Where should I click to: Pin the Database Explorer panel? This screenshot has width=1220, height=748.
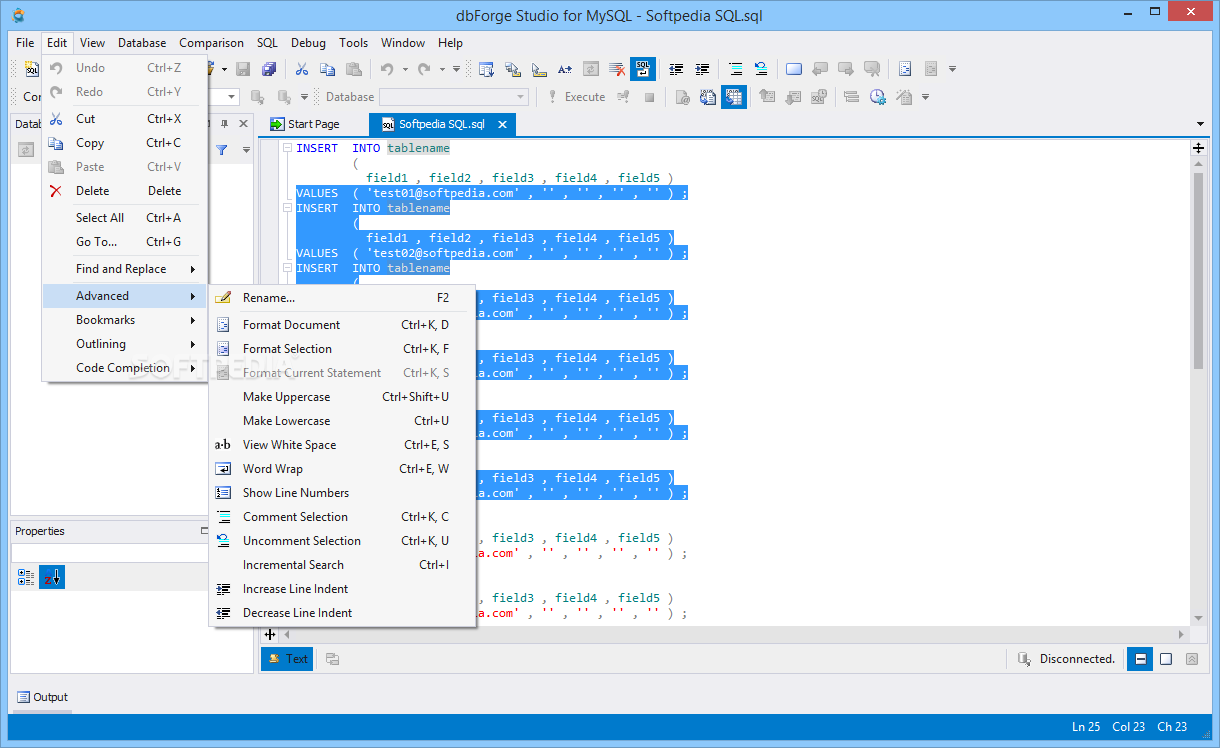tap(224, 124)
